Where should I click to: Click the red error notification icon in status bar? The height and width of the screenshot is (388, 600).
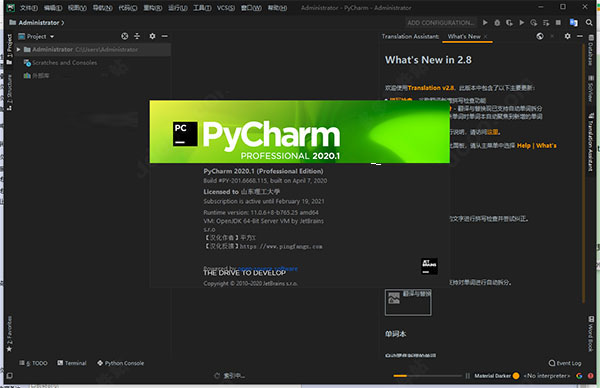(591, 376)
